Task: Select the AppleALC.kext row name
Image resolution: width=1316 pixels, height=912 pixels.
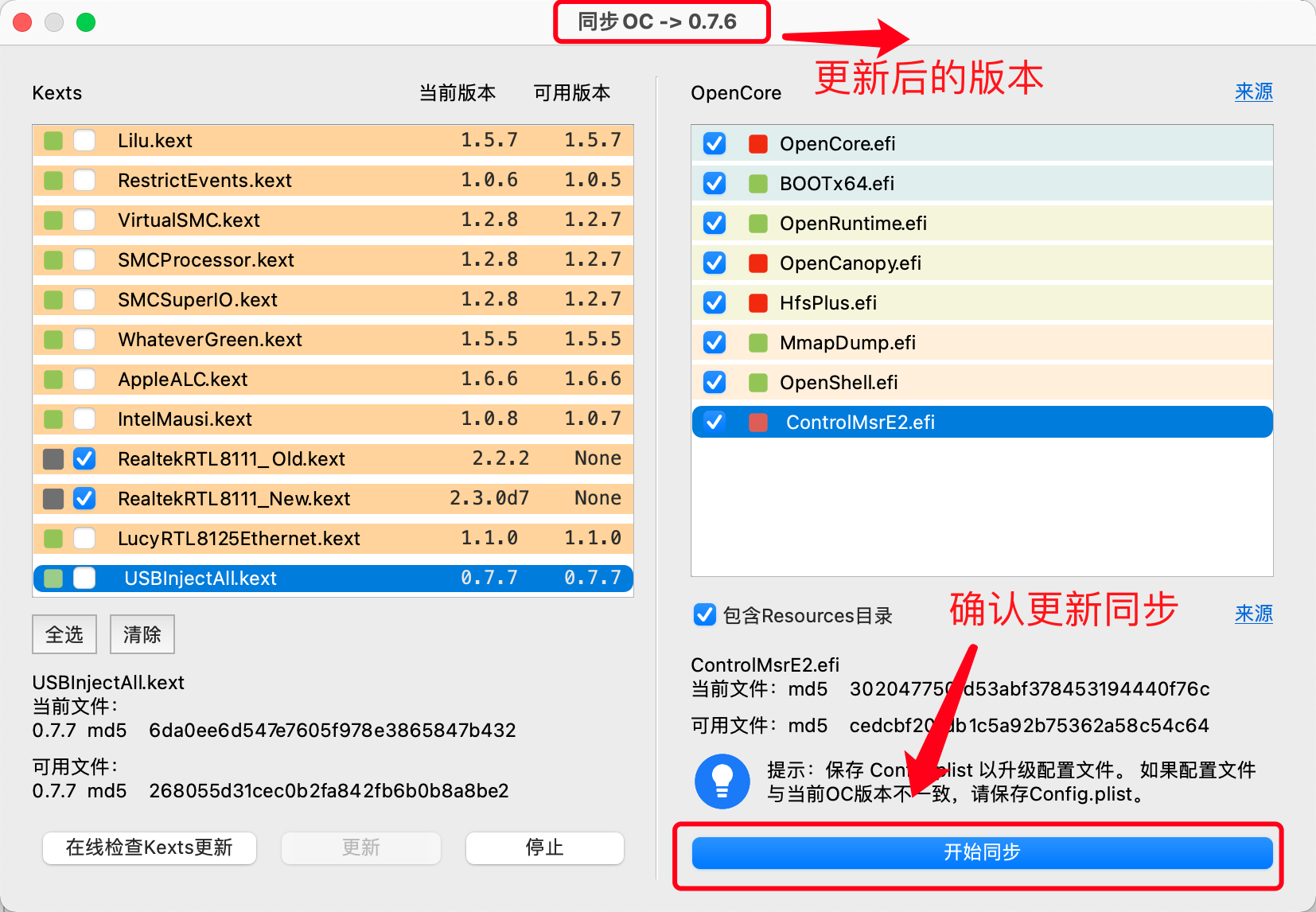Action: click(x=183, y=380)
